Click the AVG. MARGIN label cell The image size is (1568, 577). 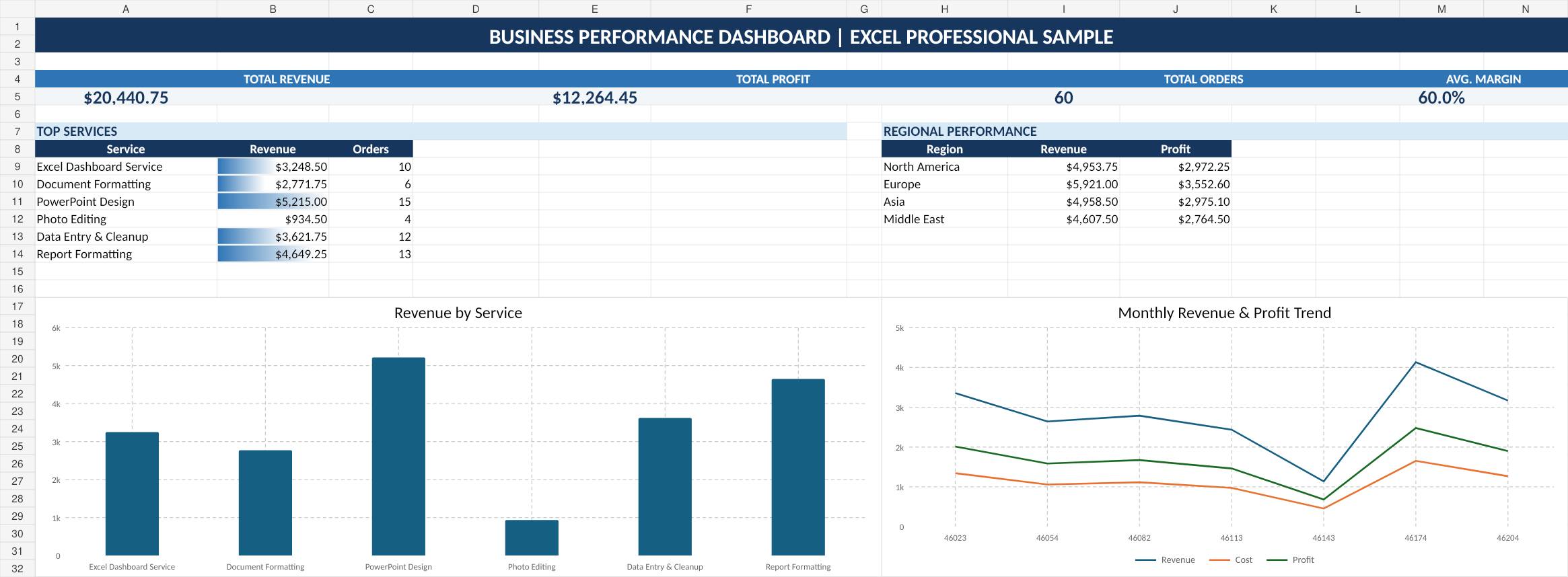pos(1483,79)
